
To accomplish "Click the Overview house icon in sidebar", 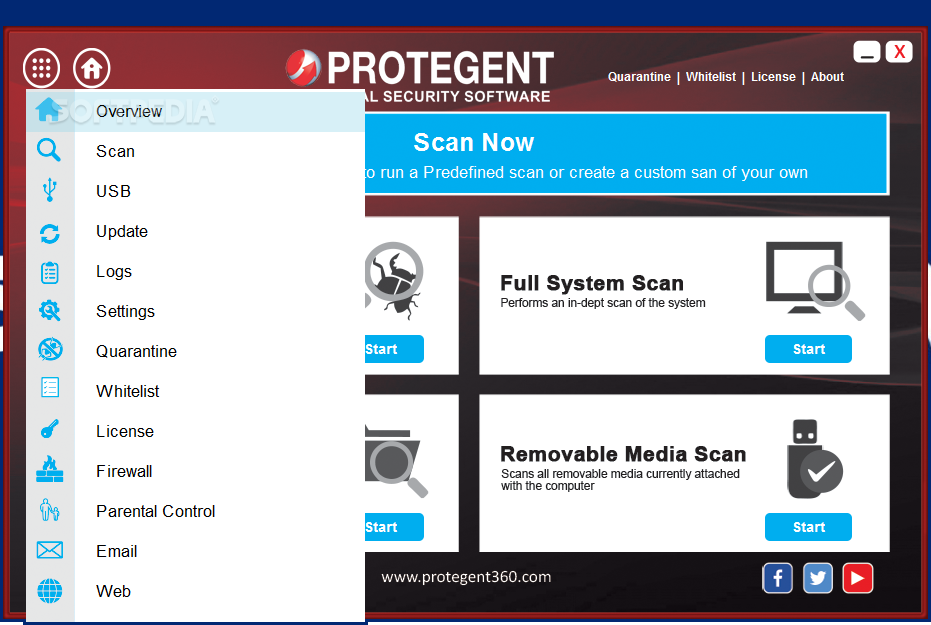I will coord(48,110).
